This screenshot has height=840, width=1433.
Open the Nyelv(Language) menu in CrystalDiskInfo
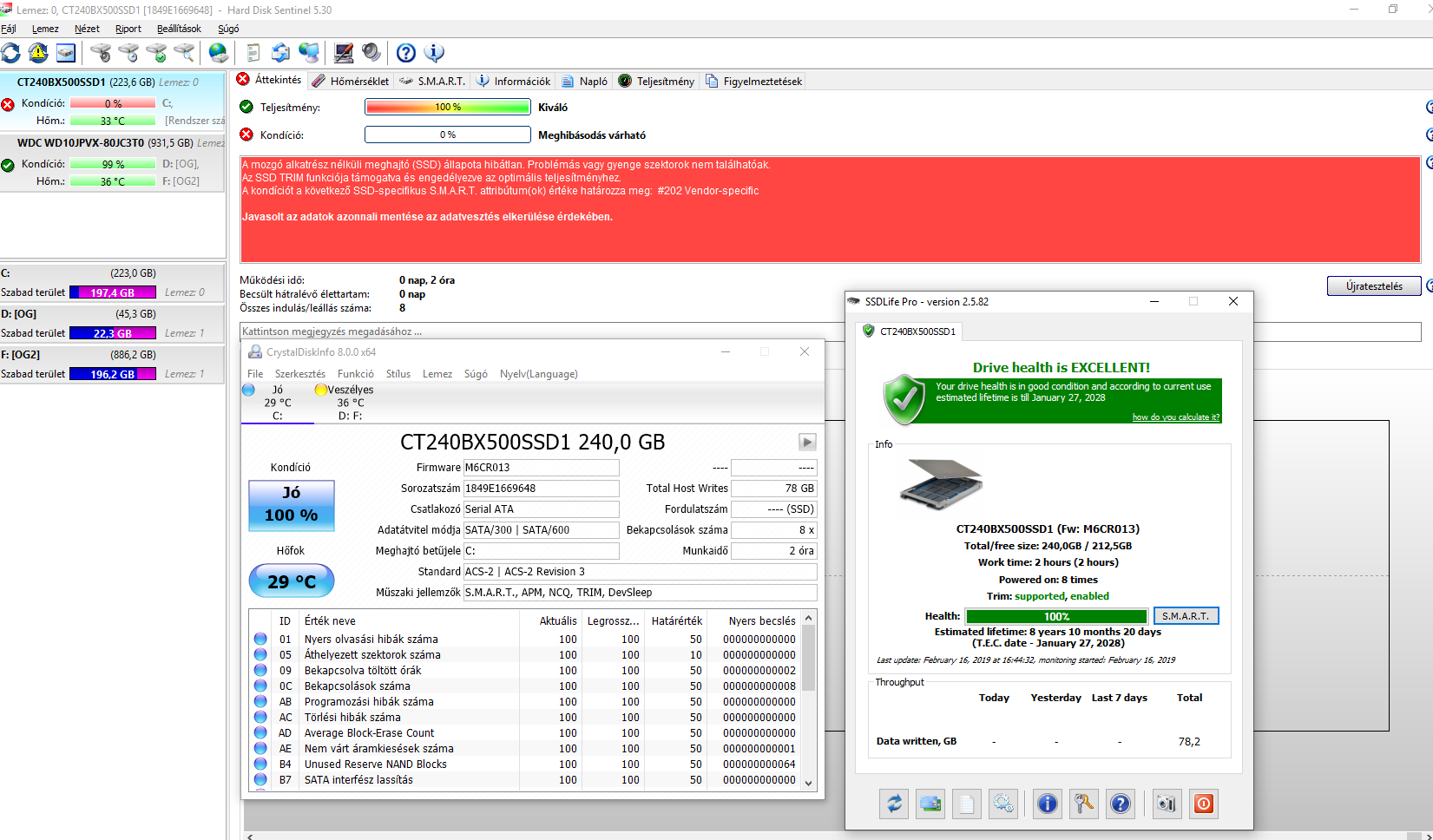pyautogui.click(x=539, y=374)
